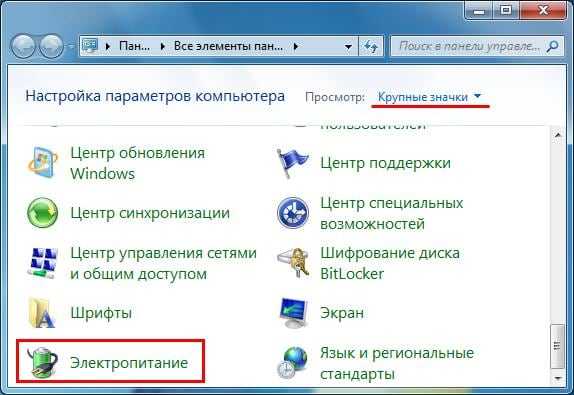Click the vertical scrollbar thumb

[558, 346]
